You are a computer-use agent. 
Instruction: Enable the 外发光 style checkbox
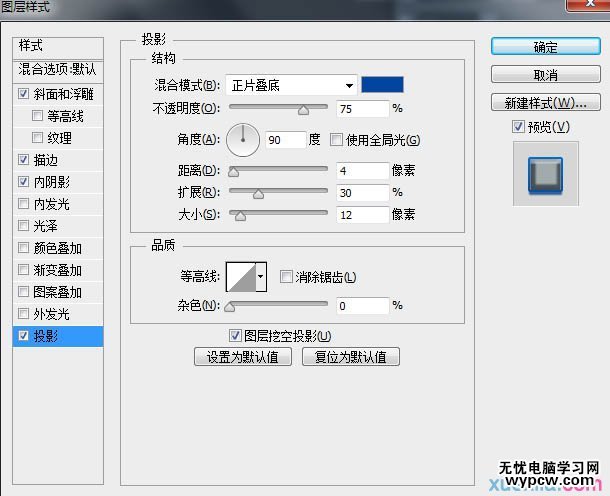pyautogui.click(x=23, y=313)
